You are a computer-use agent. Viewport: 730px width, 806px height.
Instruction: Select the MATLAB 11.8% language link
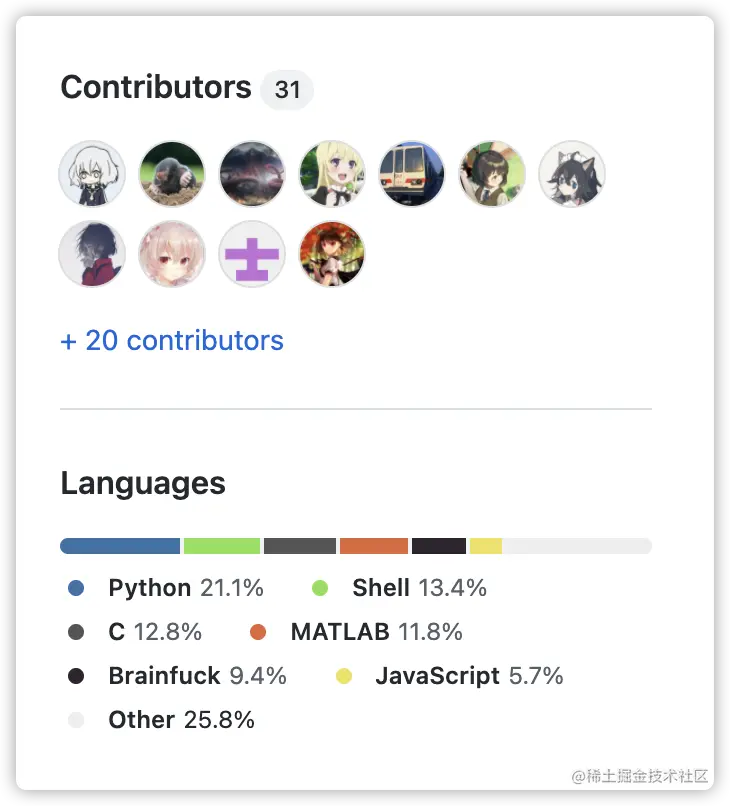376,632
